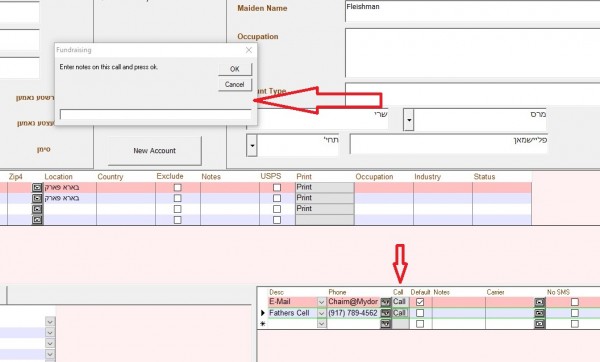Tick the USPS checkbox in the second address row
The height and width of the screenshot is (362, 600).
click(277, 198)
